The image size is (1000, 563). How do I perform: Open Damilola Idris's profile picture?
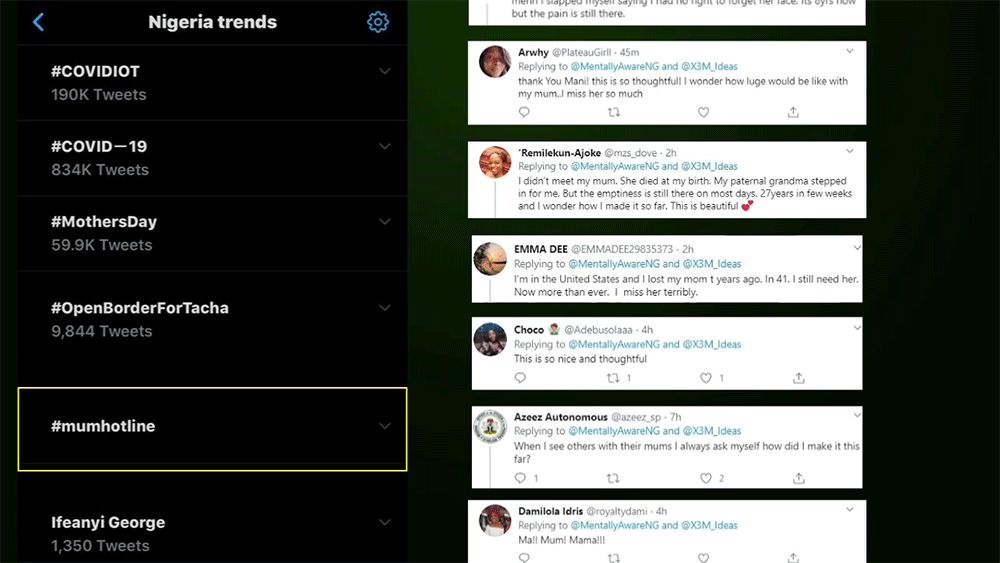(x=495, y=520)
